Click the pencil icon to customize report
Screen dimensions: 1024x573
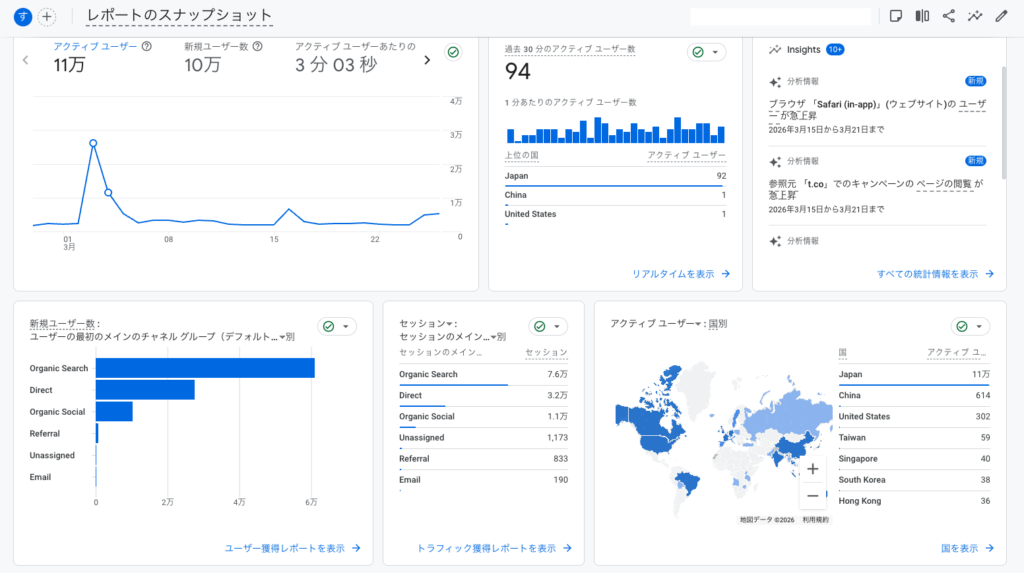click(1002, 16)
